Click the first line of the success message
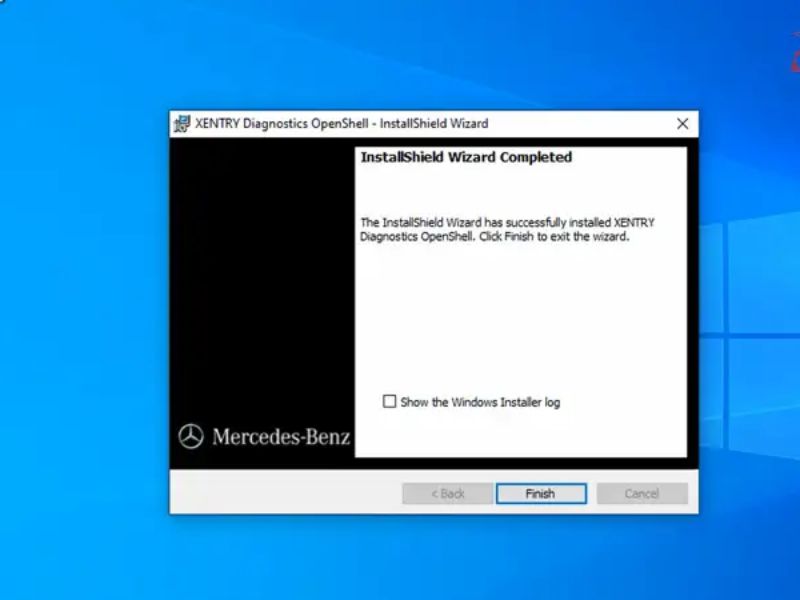 [x=507, y=222]
